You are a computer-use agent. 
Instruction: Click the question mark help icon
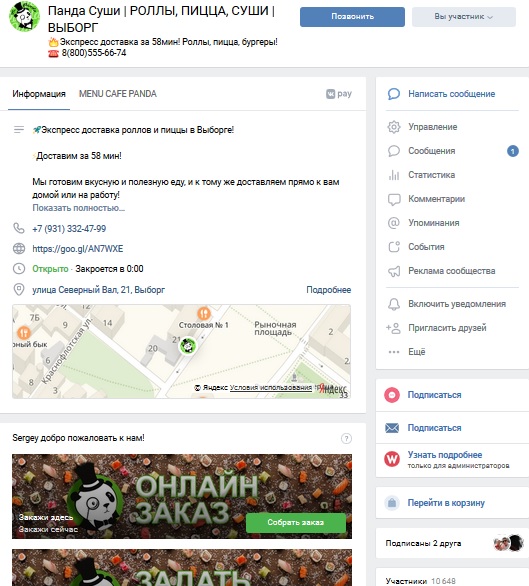(x=346, y=438)
